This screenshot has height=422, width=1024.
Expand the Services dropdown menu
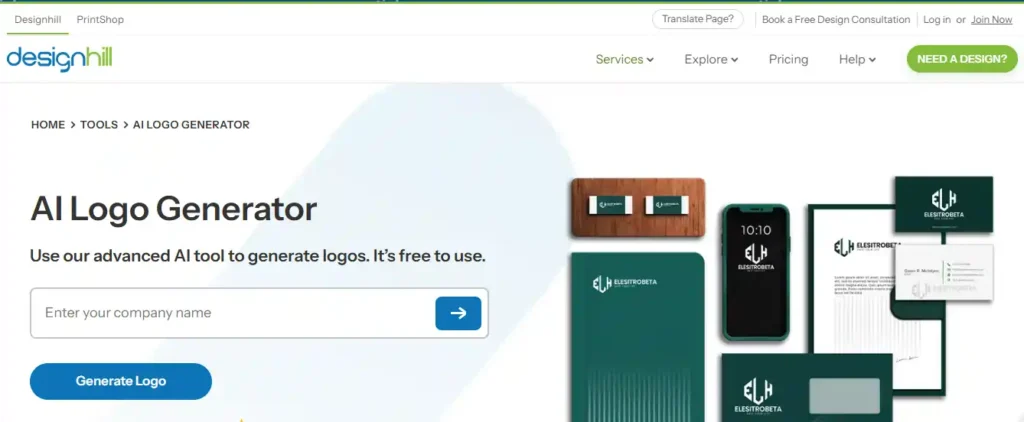(x=624, y=59)
